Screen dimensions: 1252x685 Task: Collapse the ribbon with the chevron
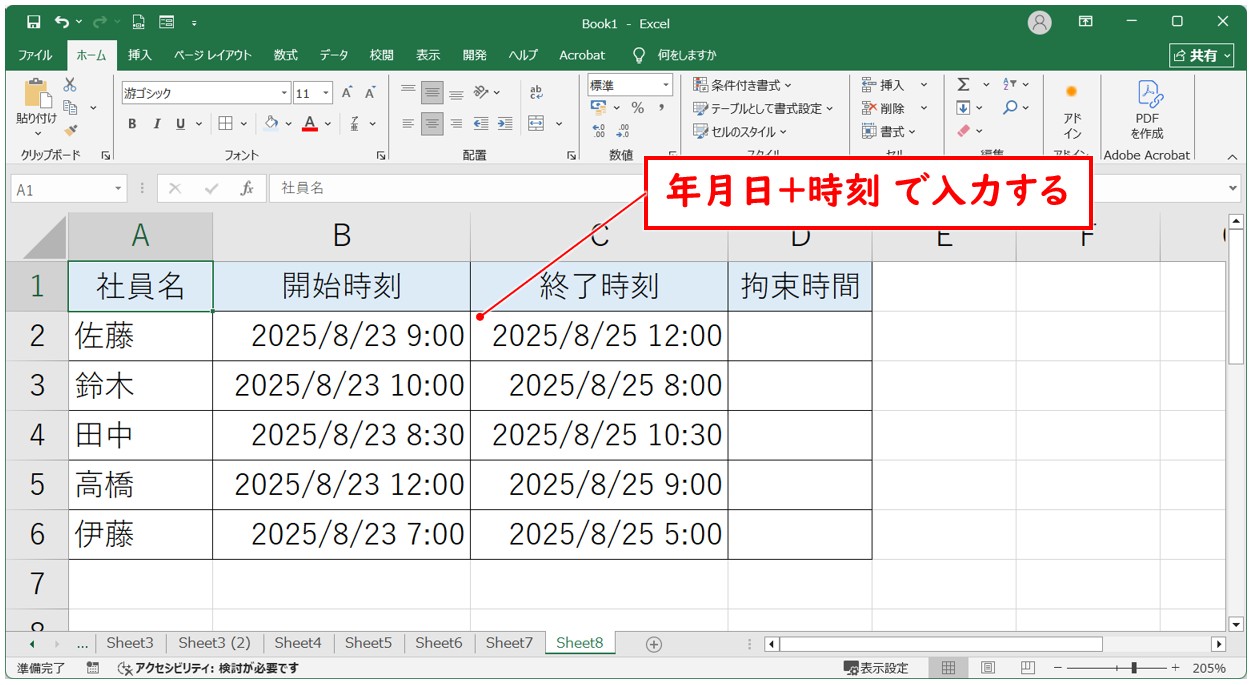(1232, 157)
